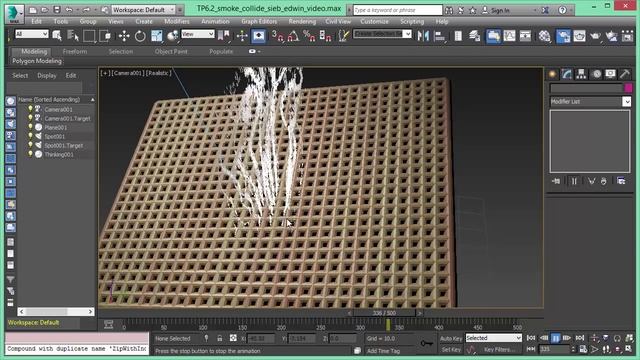Select Spot001 in scene explorer
The width and height of the screenshot is (640, 360).
[55, 136]
